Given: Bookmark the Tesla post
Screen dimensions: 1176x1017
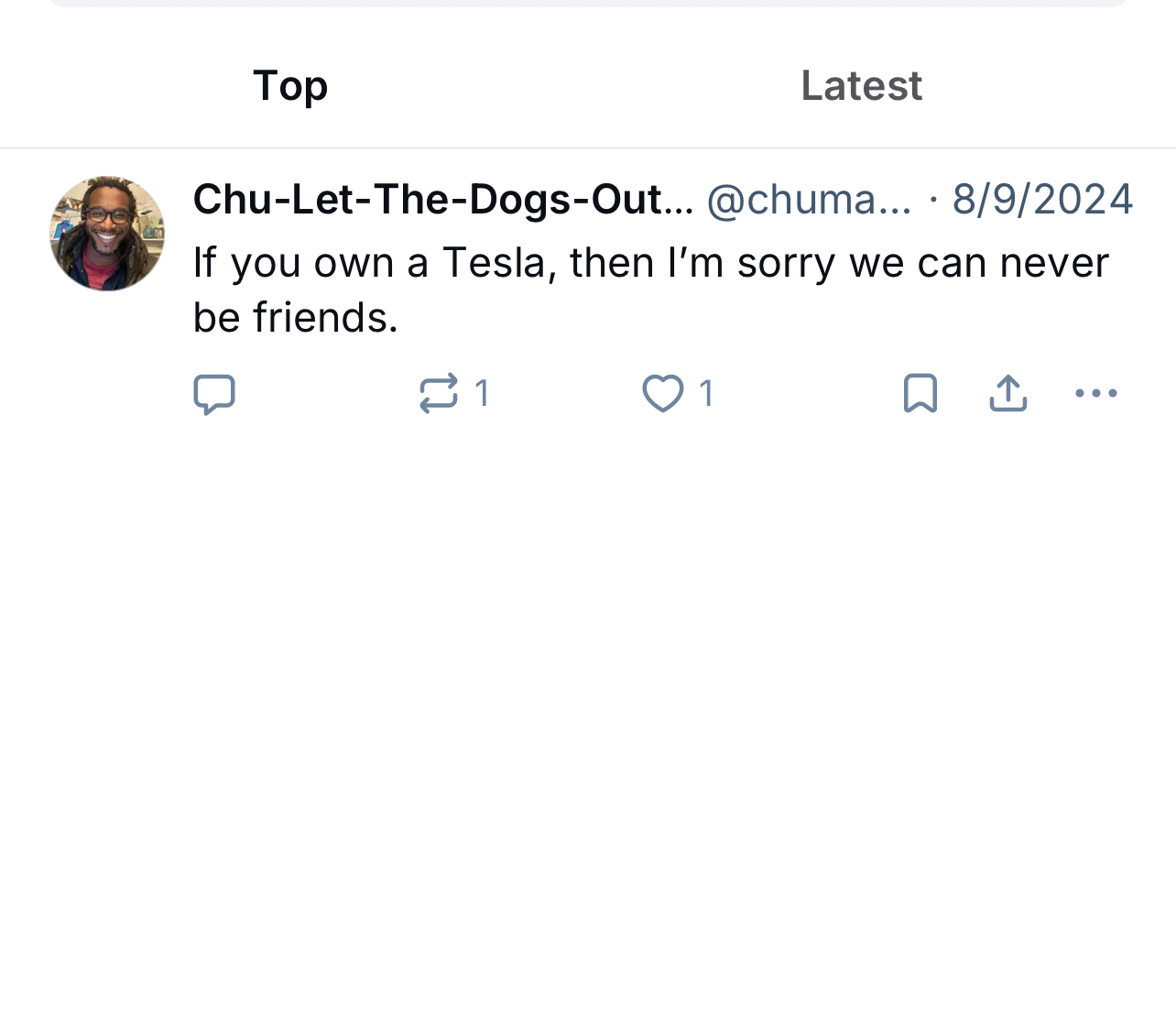Looking at the screenshot, I should [x=920, y=394].
